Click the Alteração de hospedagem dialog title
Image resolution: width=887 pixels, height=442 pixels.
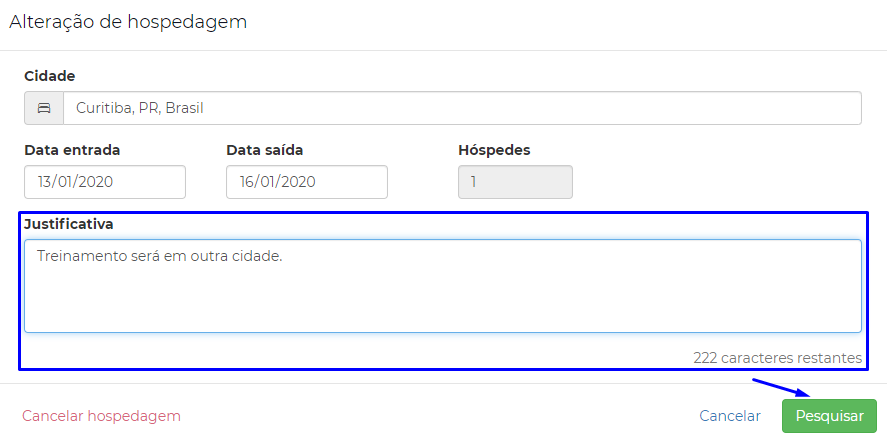pyautogui.click(x=128, y=22)
